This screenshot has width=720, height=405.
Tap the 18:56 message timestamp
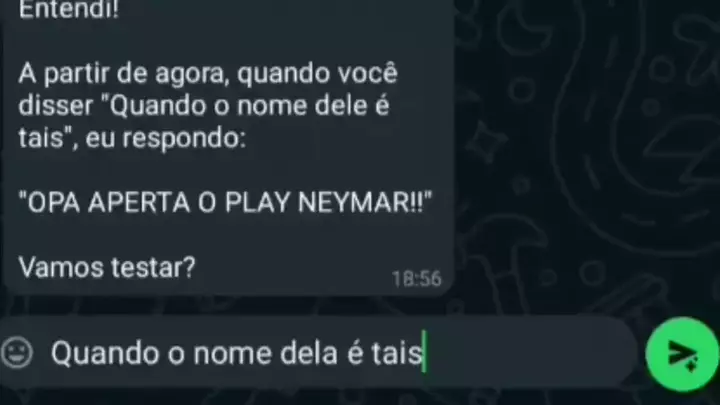[416, 278]
